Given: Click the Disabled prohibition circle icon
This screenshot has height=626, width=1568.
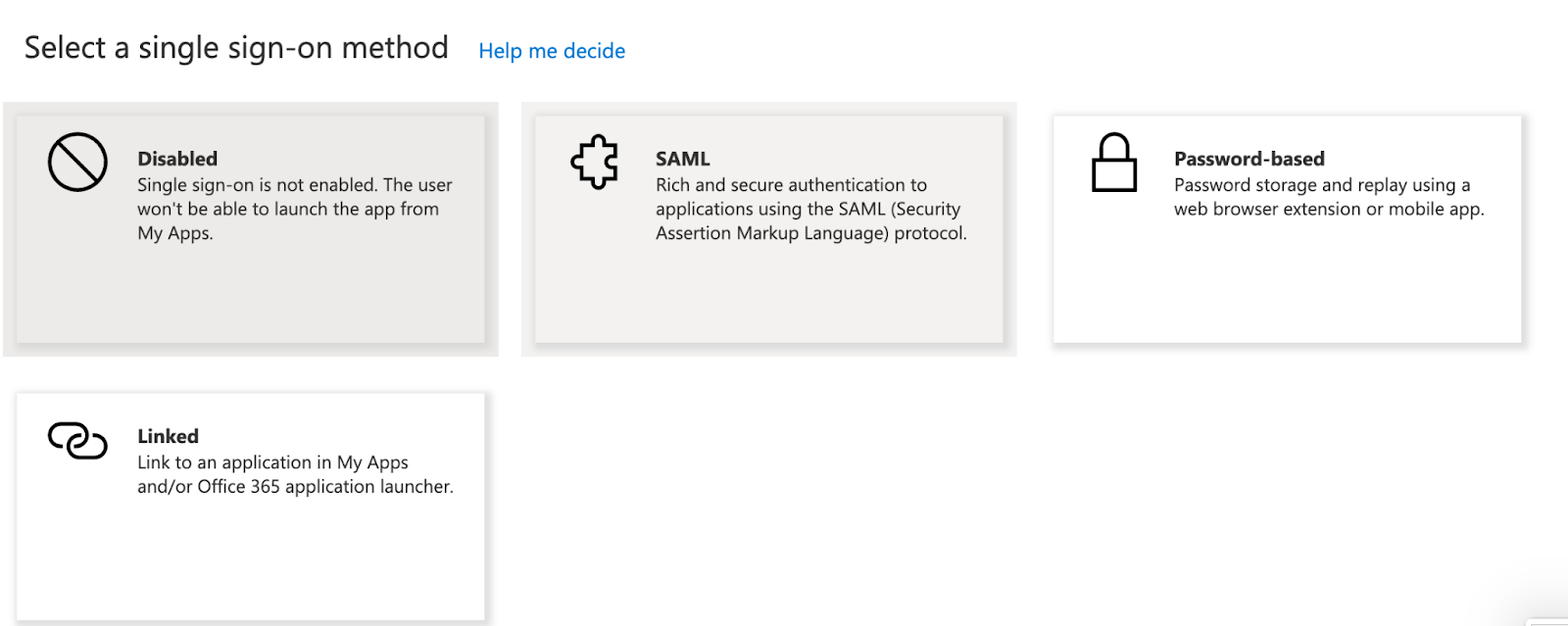Looking at the screenshot, I should [x=77, y=162].
